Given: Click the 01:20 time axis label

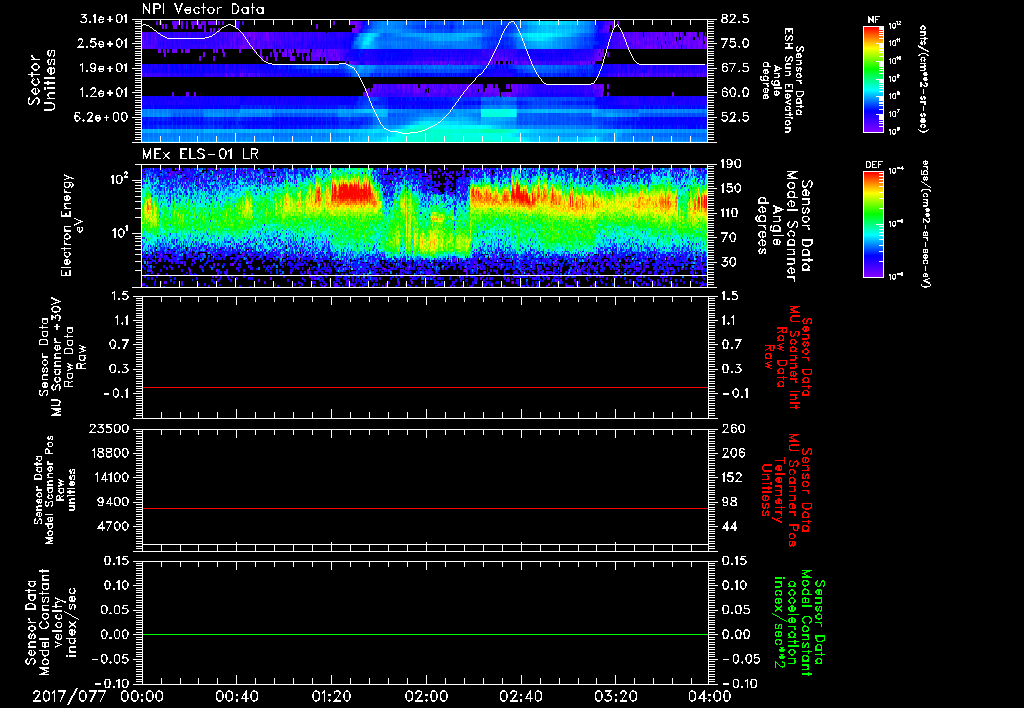Looking at the screenshot, I should (x=331, y=695).
